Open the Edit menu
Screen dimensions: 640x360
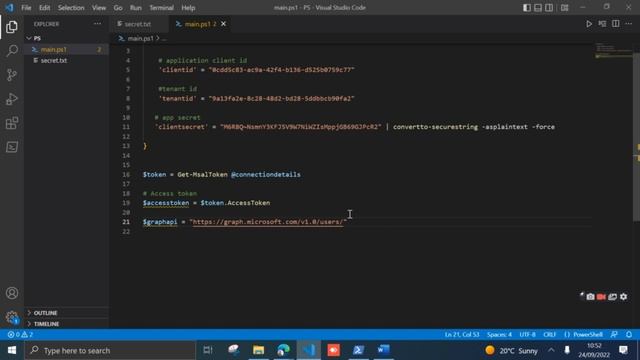point(44,8)
